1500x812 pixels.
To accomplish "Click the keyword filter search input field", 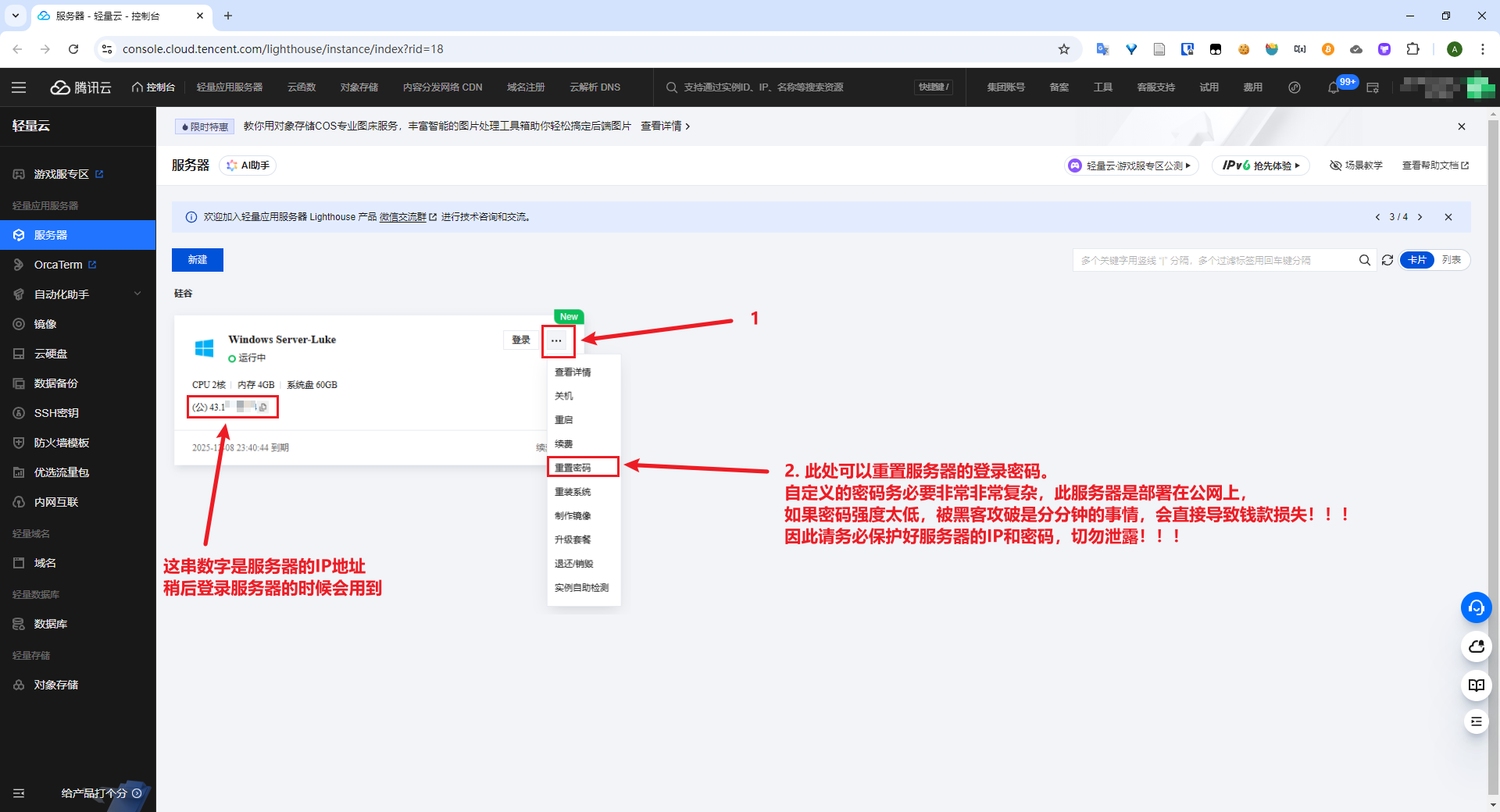I will [1215, 260].
